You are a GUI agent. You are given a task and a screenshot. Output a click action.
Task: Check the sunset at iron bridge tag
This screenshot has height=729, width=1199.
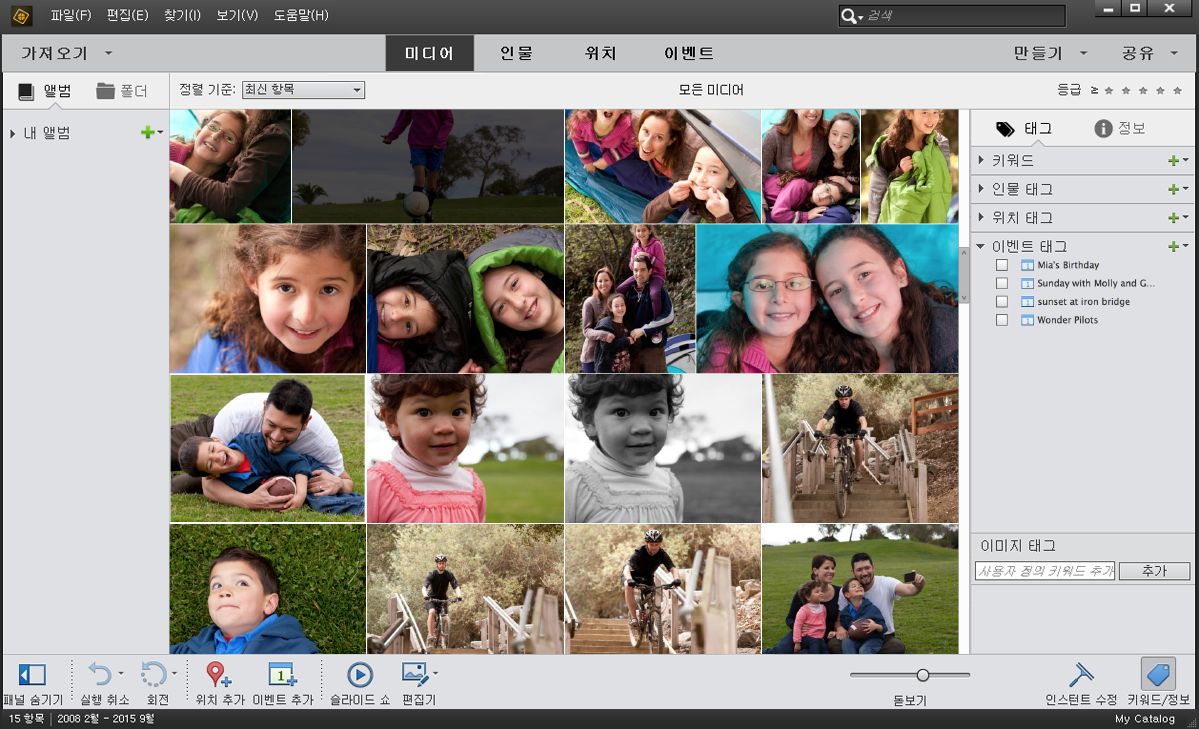coord(1002,301)
